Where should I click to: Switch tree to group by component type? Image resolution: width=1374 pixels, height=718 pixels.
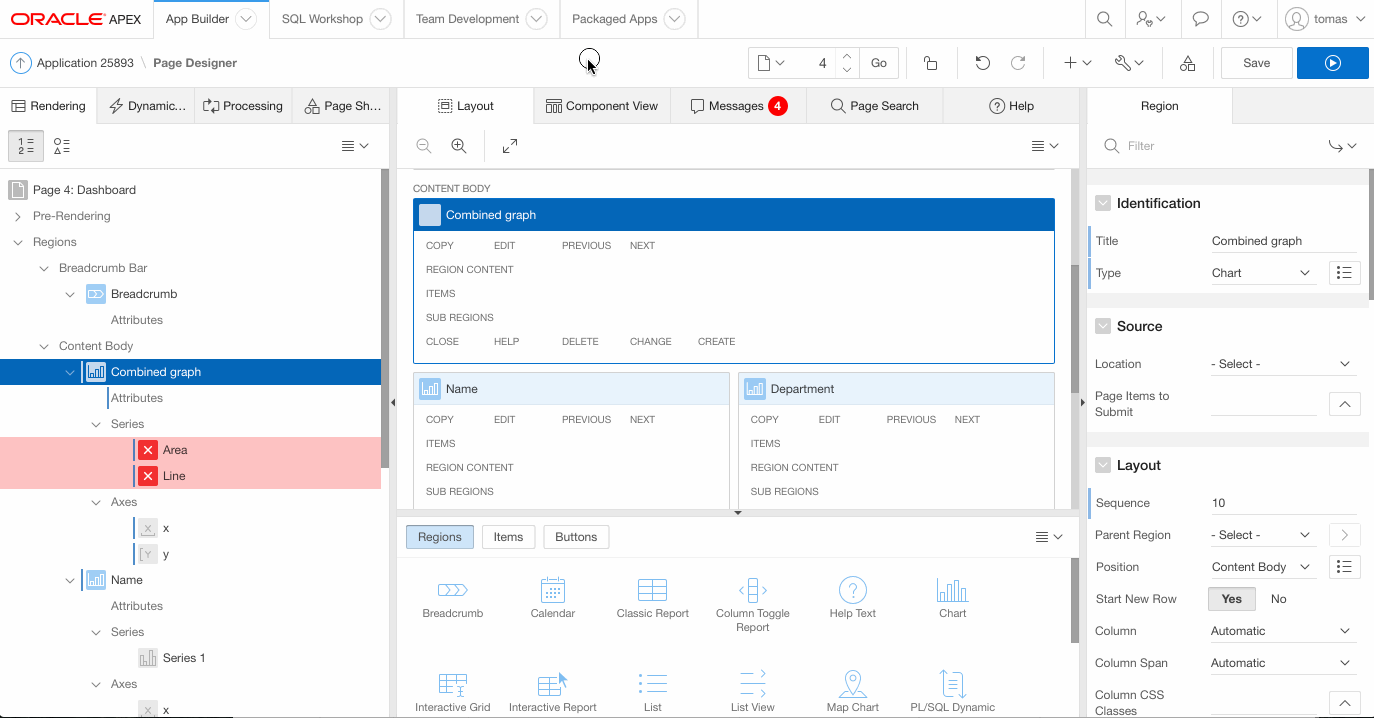pos(62,146)
